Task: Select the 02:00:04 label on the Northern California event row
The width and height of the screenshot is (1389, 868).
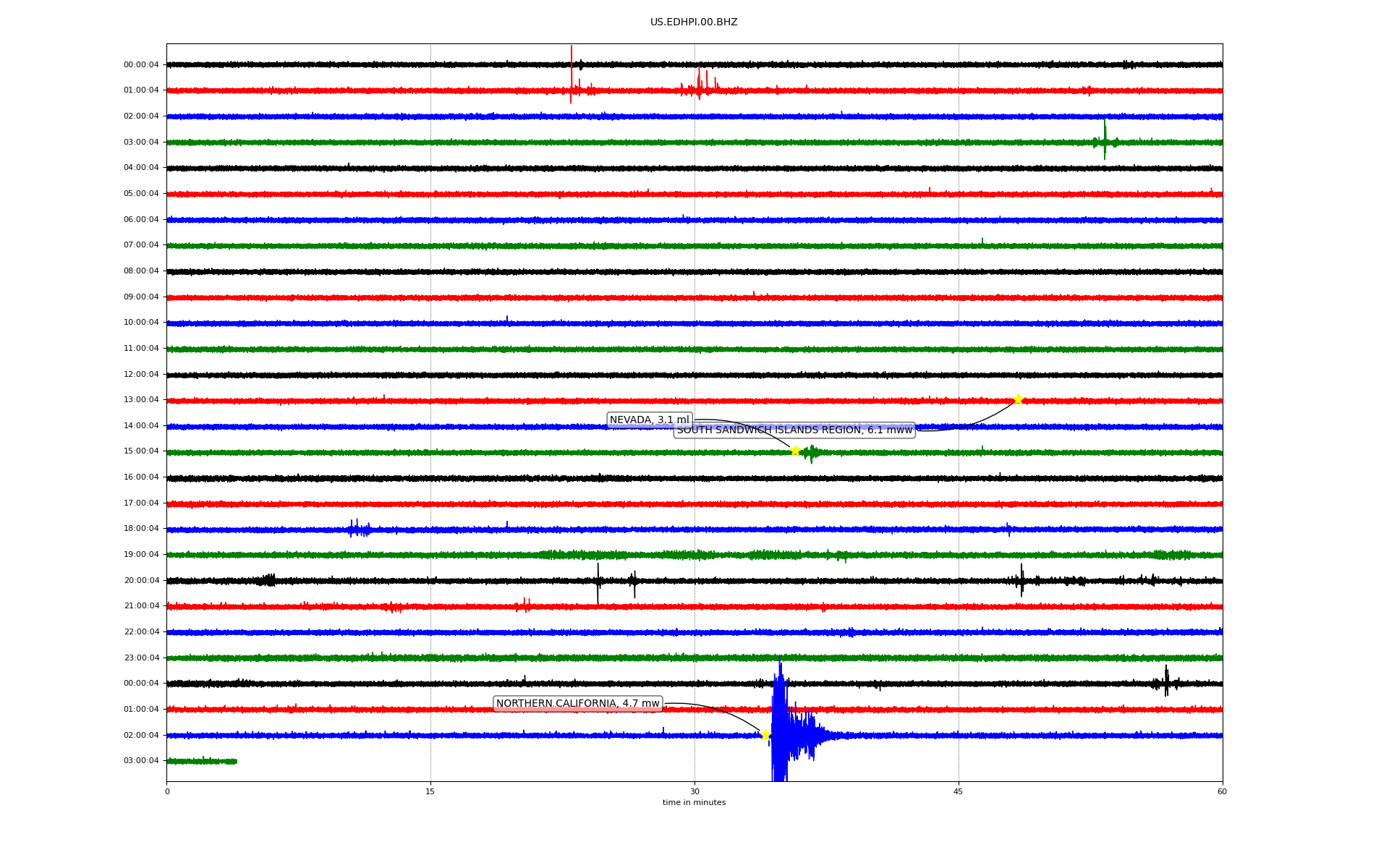Action: [141, 736]
